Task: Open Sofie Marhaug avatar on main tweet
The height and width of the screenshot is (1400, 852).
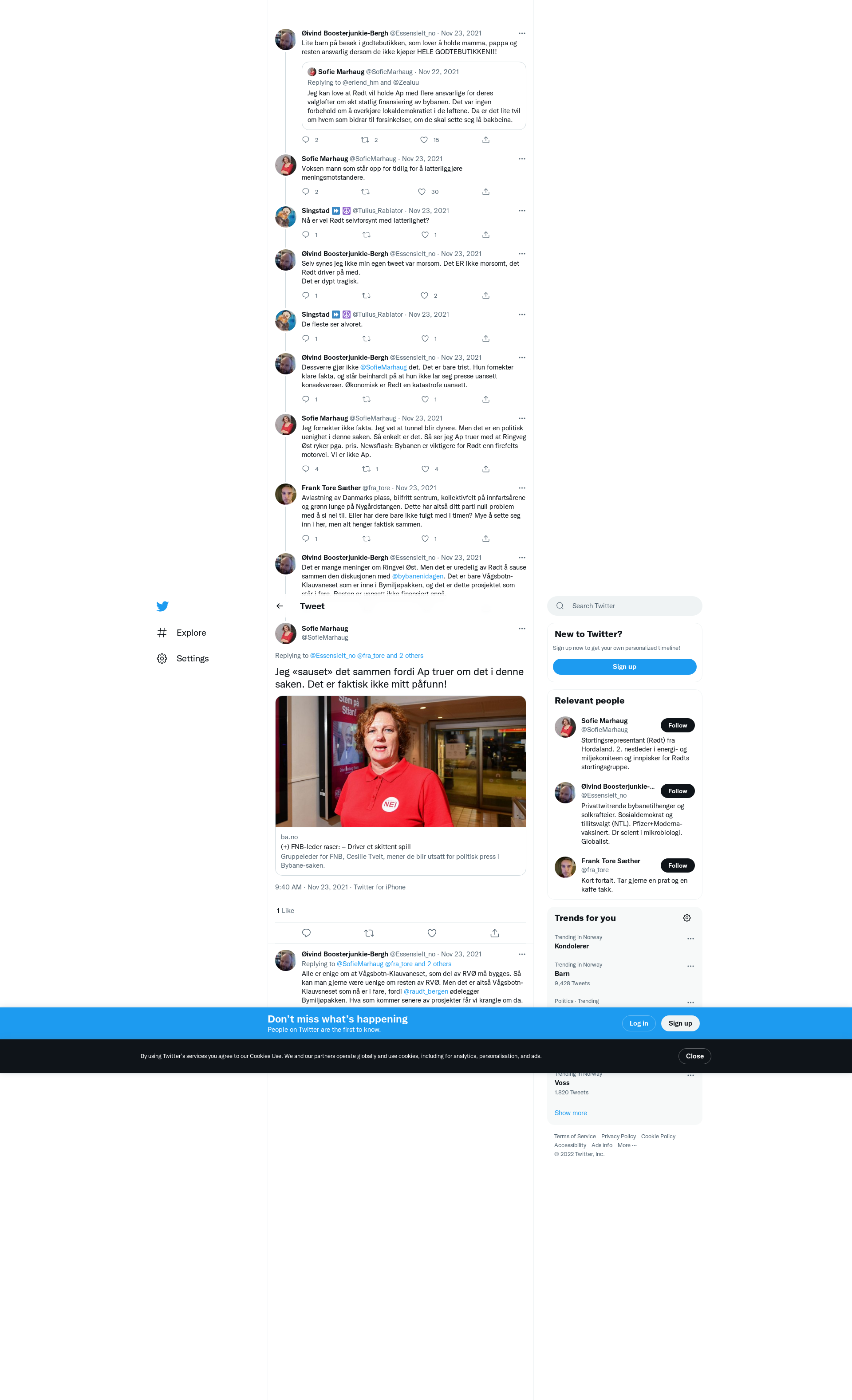Action: point(285,633)
